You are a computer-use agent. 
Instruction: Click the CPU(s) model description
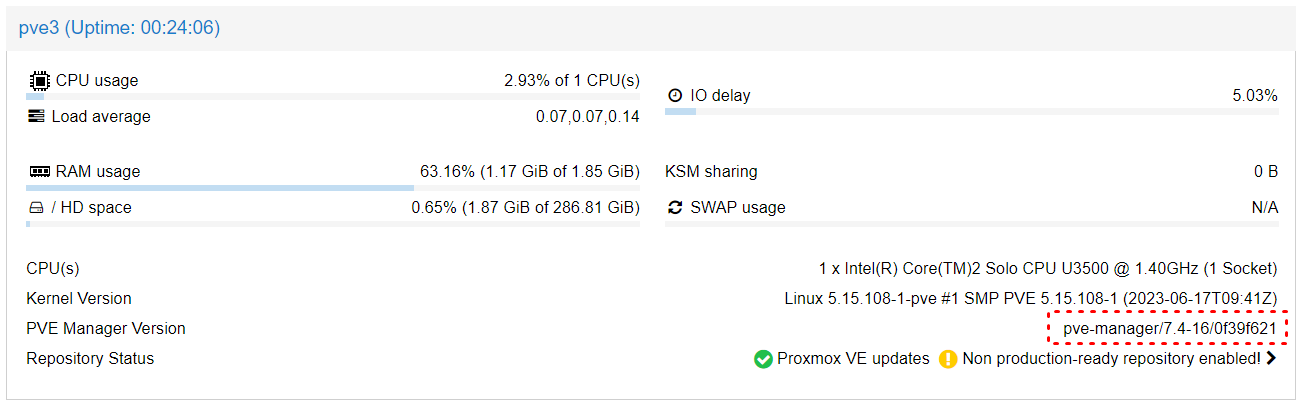coord(1048,268)
